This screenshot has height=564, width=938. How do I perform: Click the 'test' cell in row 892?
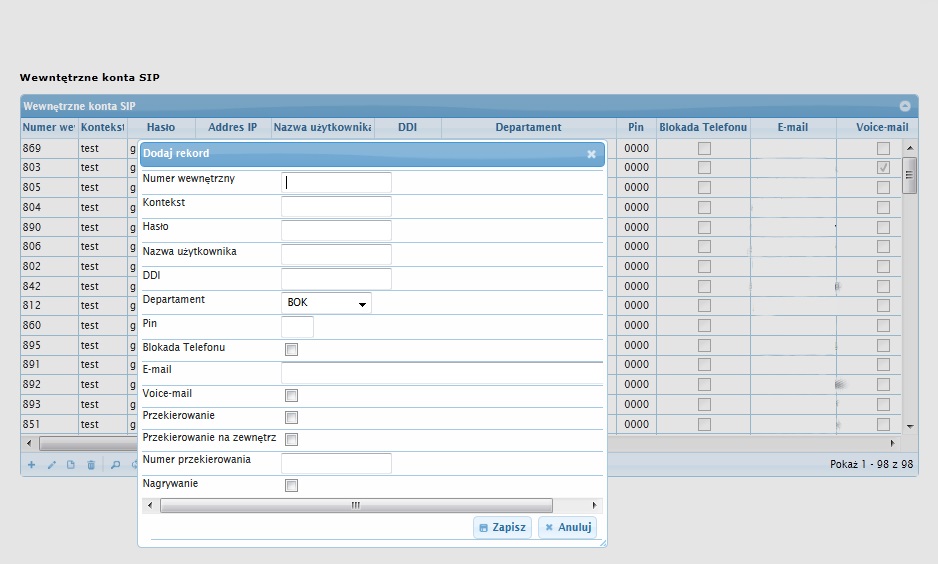pos(102,385)
